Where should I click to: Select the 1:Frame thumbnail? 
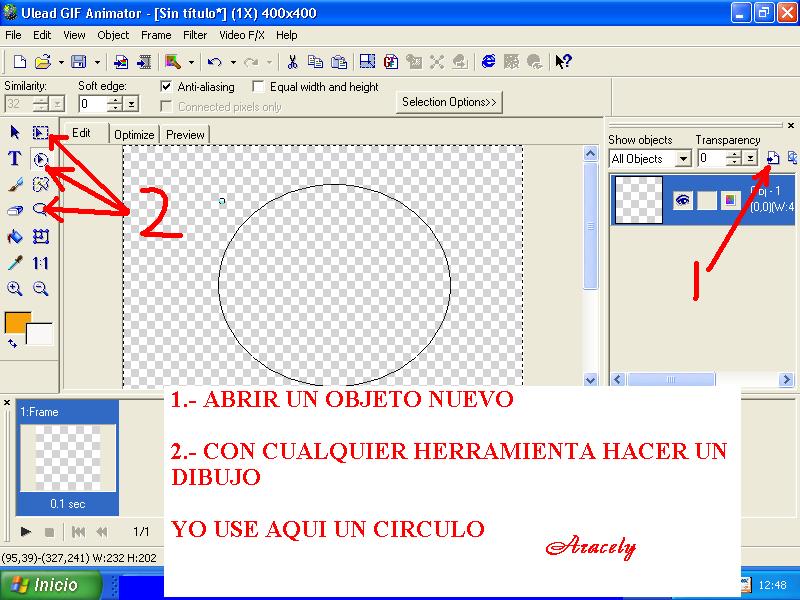tap(67, 457)
